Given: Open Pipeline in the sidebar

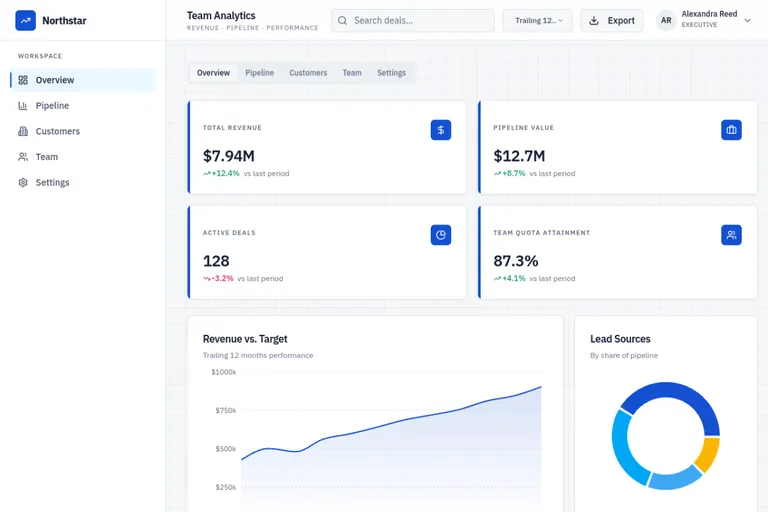Looking at the screenshot, I should [83, 105].
